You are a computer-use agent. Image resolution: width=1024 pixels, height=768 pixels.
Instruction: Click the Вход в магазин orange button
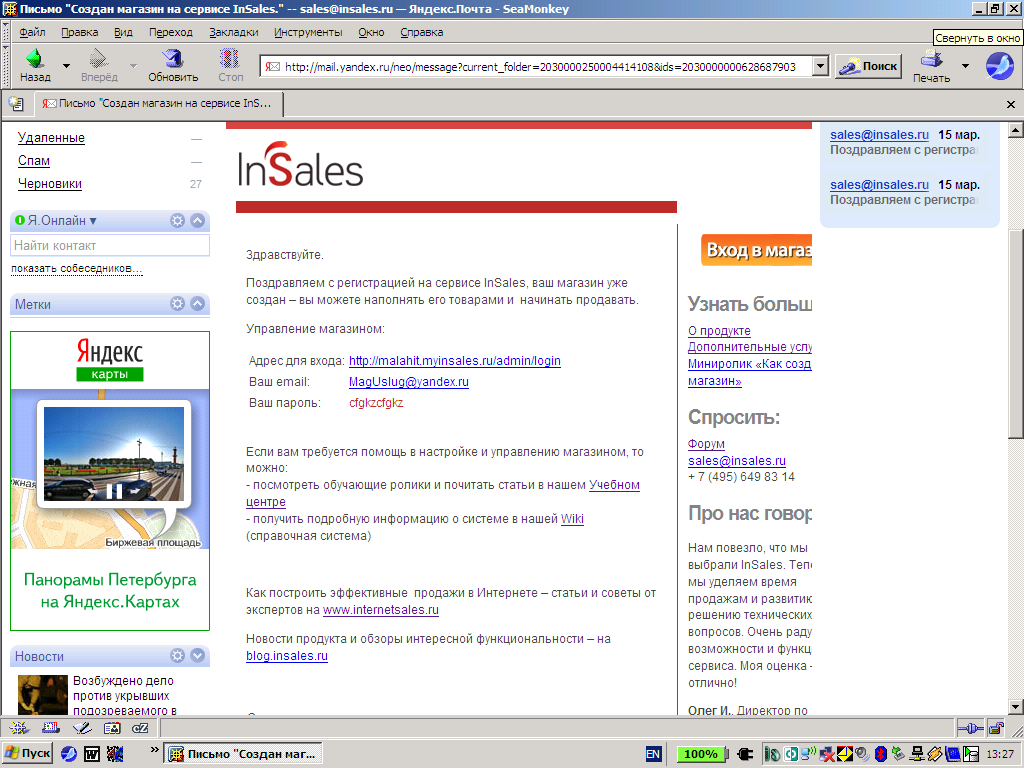[x=756, y=250]
